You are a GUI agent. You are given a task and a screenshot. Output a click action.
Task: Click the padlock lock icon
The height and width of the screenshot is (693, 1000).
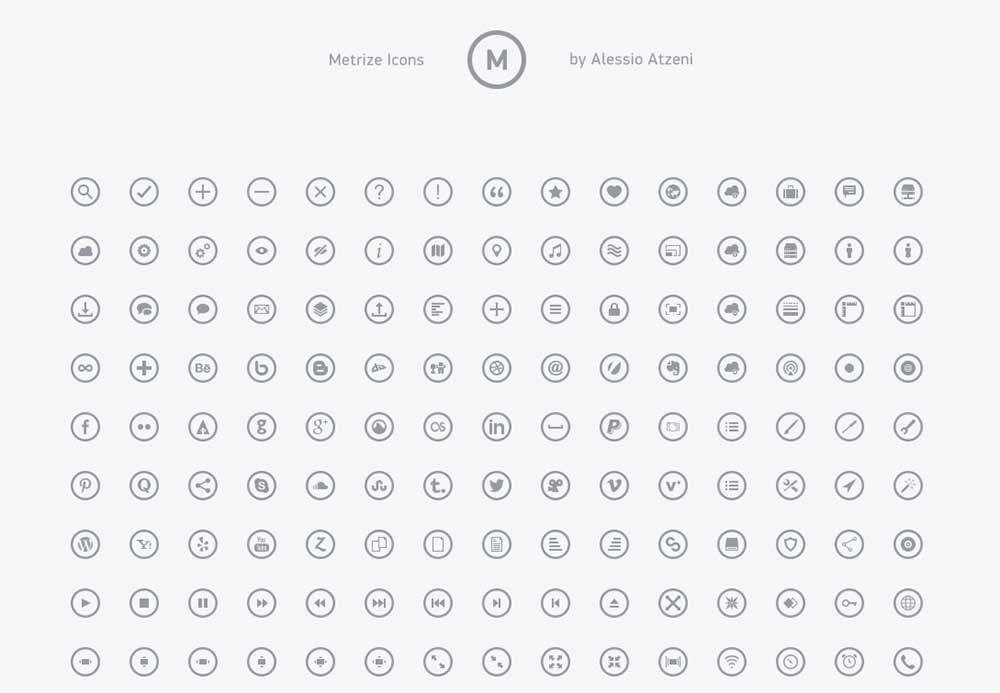pyautogui.click(x=614, y=309)
